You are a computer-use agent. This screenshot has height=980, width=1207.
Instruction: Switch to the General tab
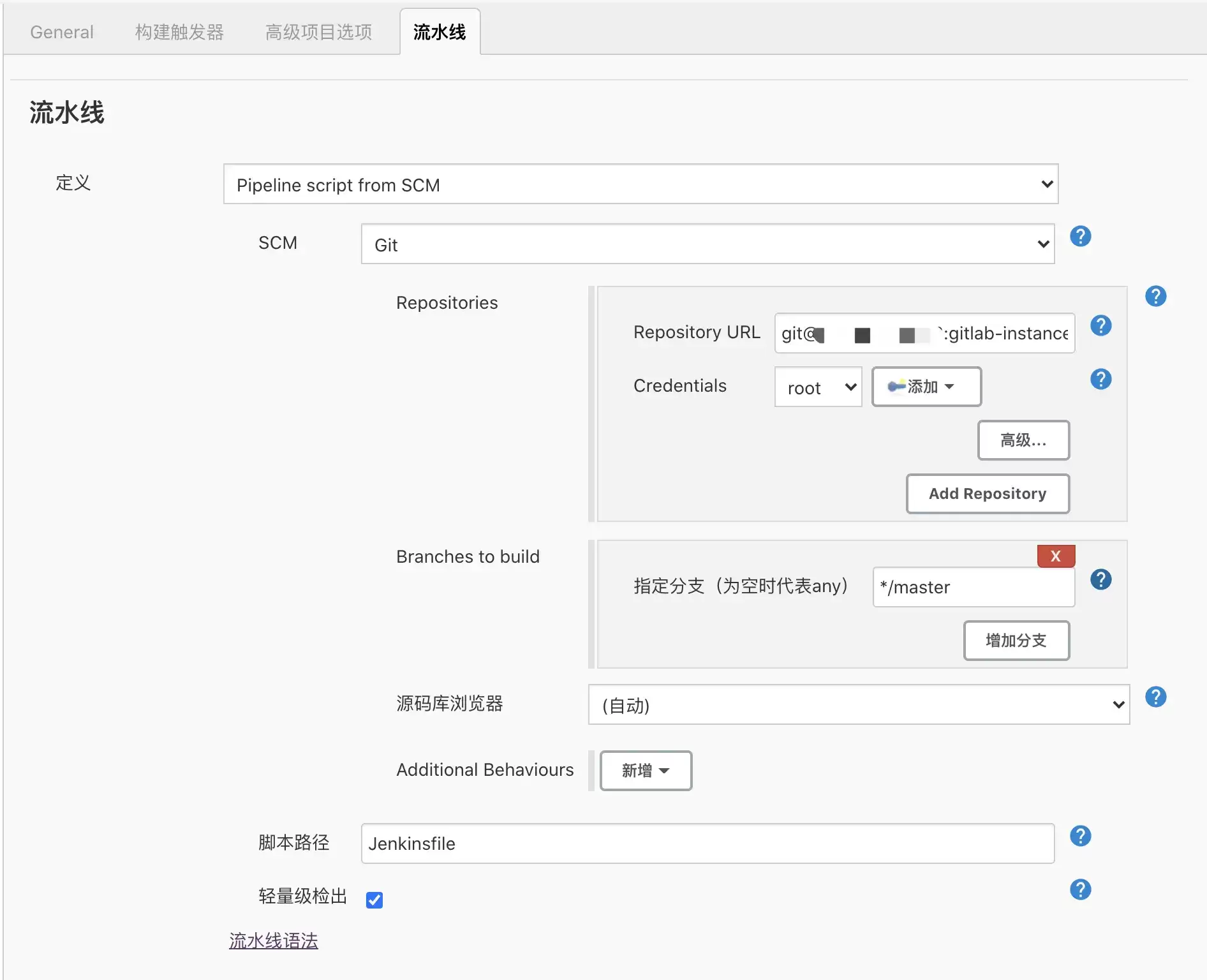click(x=62, y=32)
